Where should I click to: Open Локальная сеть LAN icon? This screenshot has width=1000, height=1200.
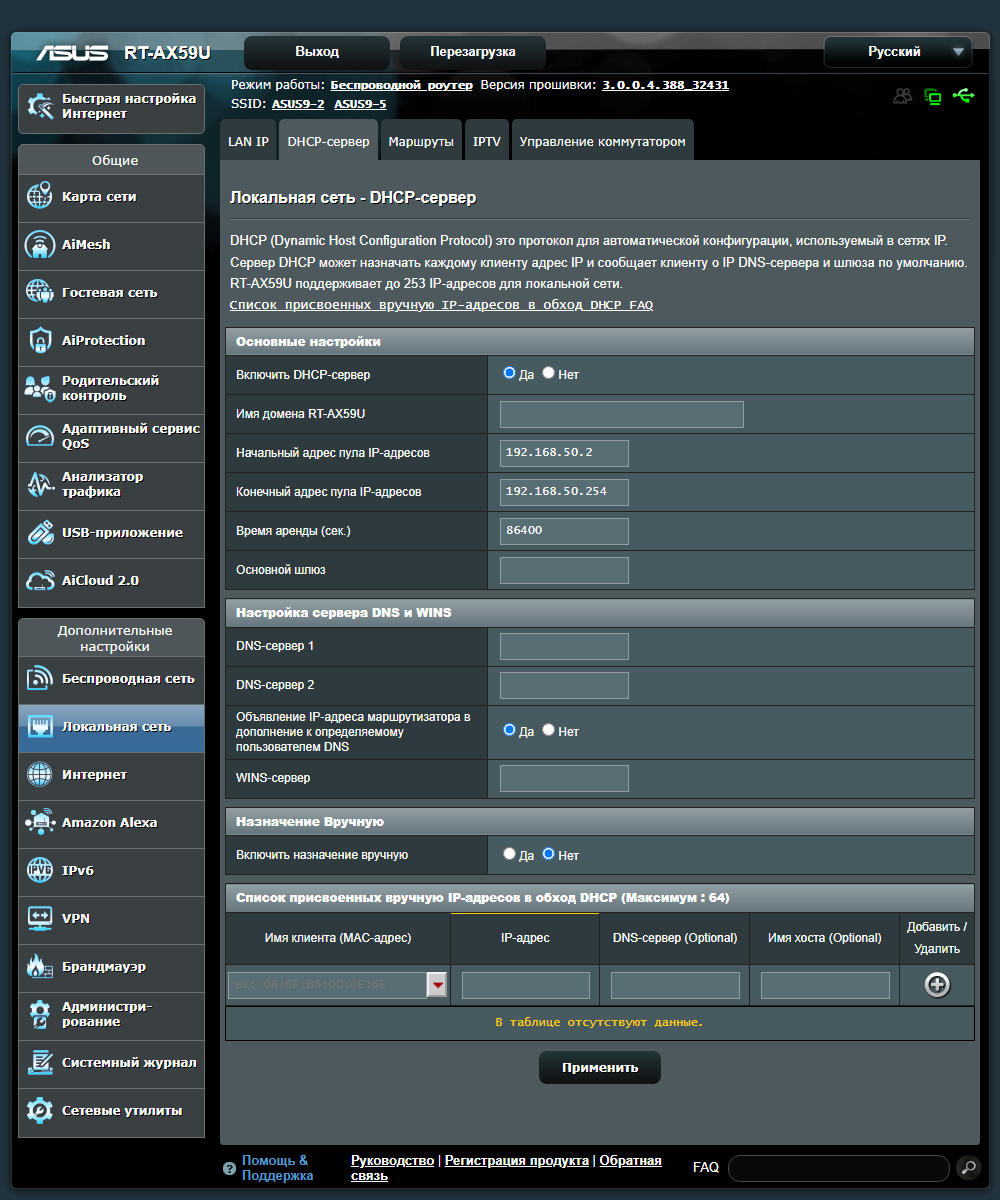pos(40,726)
